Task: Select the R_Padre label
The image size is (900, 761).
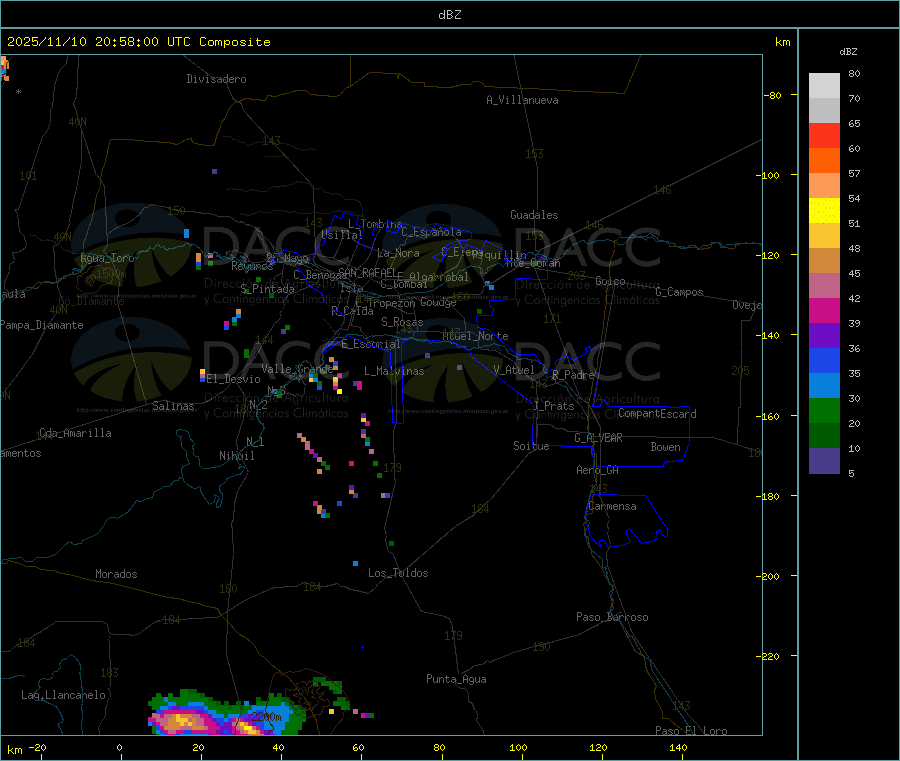Action: (x=573, y=375)
